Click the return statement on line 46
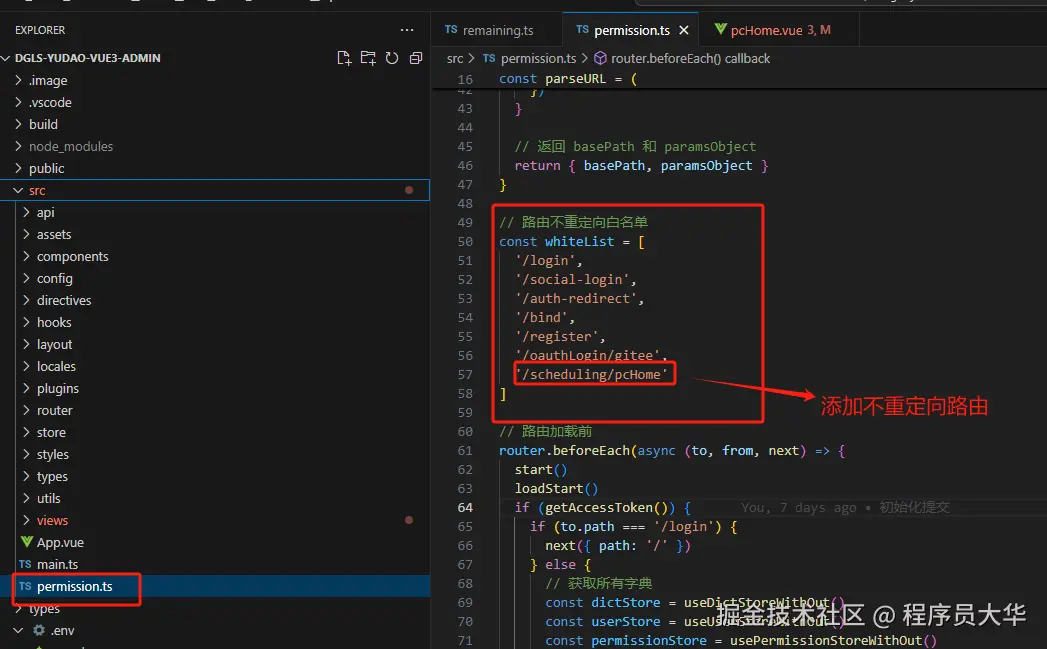The height and width of the screenshot is (649, 1047). coord(641,166)
